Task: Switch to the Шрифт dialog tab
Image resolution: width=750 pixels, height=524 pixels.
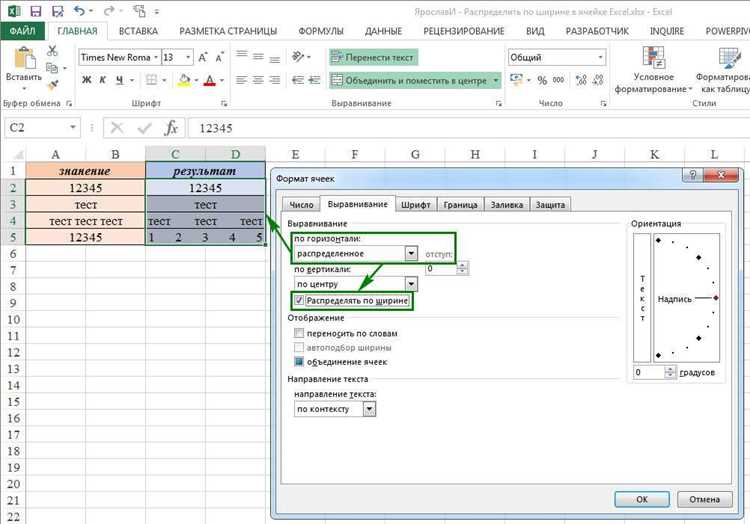Action: coord(415,205)
